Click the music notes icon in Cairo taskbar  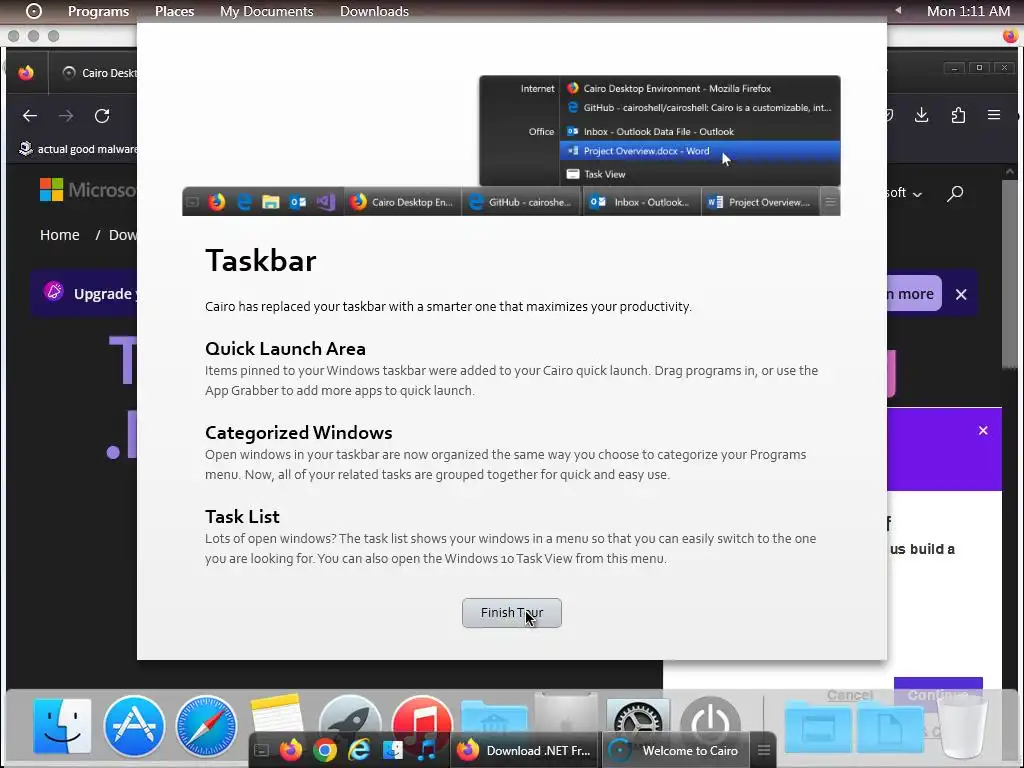[427, 750]
